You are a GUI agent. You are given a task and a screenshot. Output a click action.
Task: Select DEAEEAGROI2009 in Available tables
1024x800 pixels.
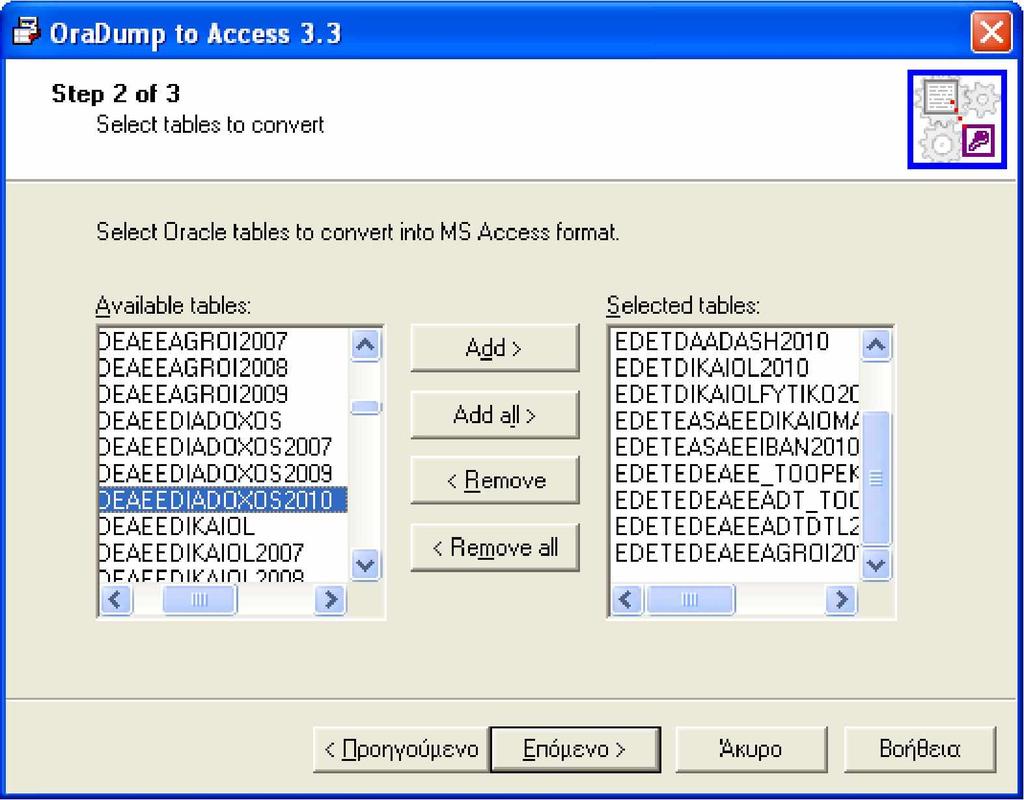tap(223, 394)
